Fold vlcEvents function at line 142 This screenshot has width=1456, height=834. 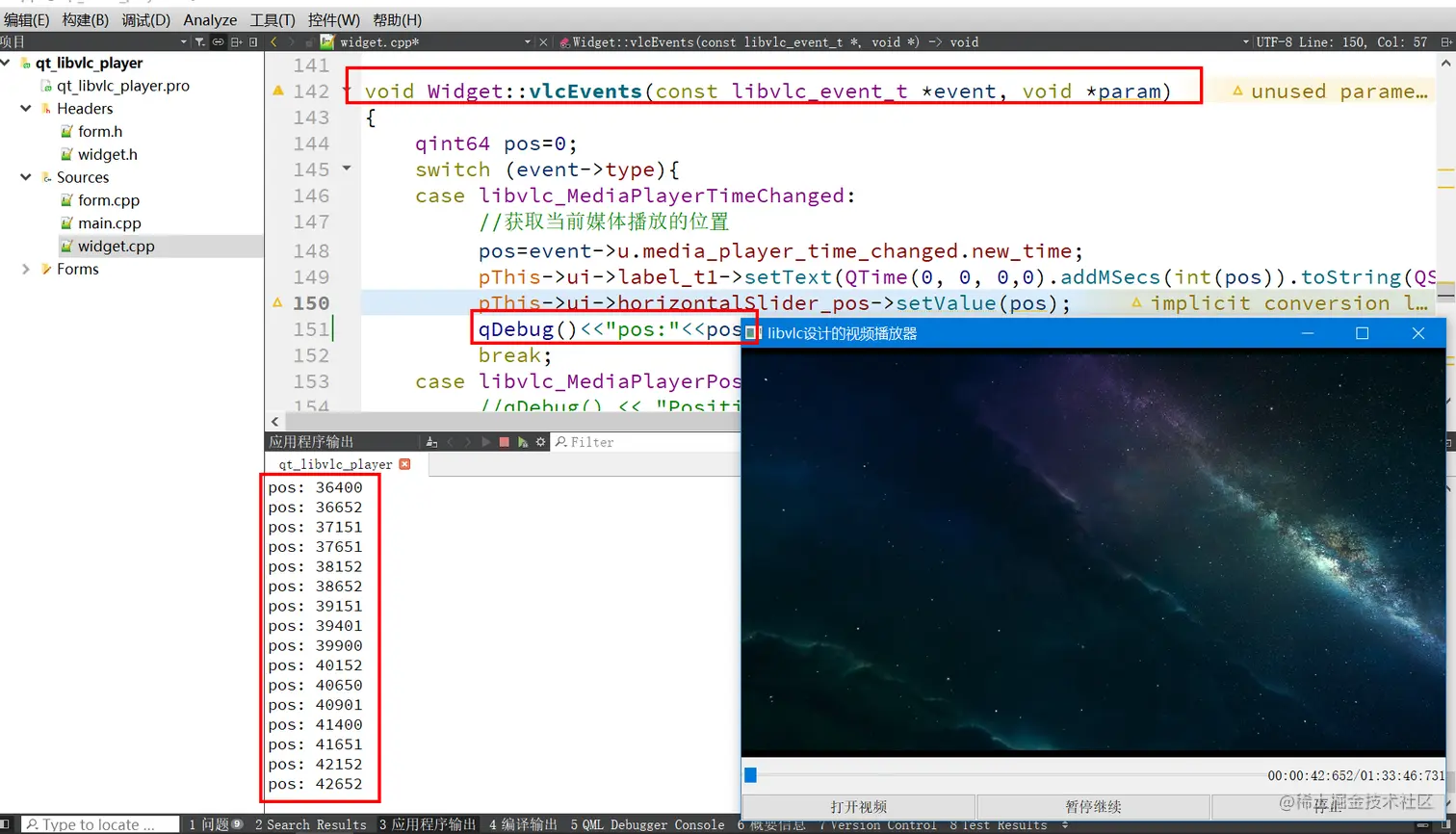[x=348, y=91]
